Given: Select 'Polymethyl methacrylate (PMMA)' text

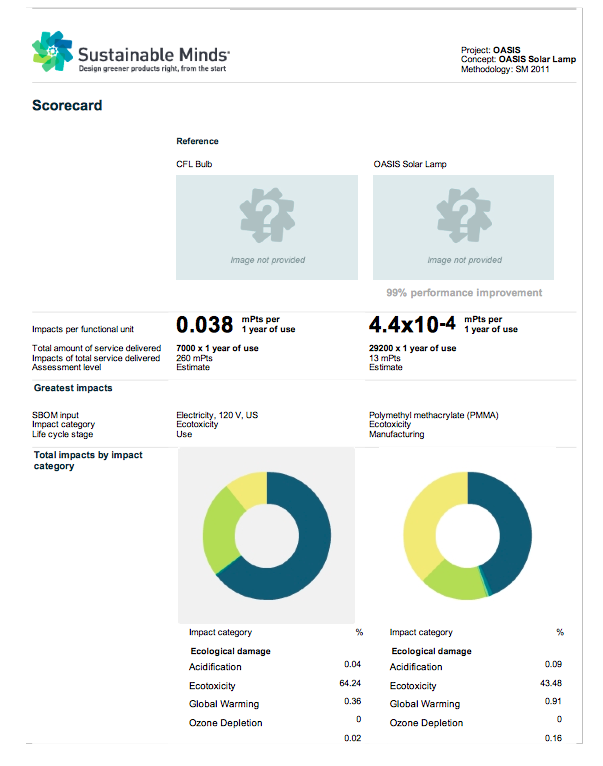Looking at the screenshot, I should [x=434, y=415].
